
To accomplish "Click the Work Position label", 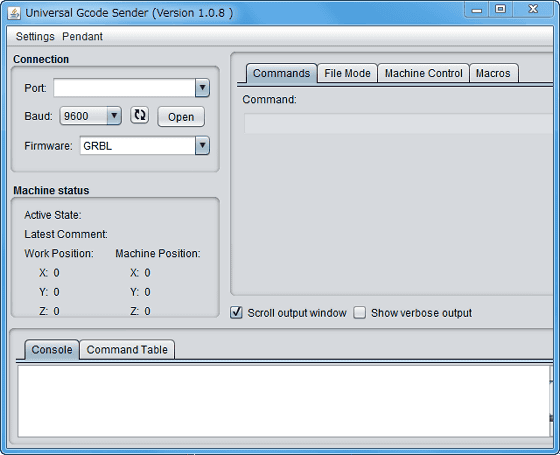I will click(x=59, y=254).
